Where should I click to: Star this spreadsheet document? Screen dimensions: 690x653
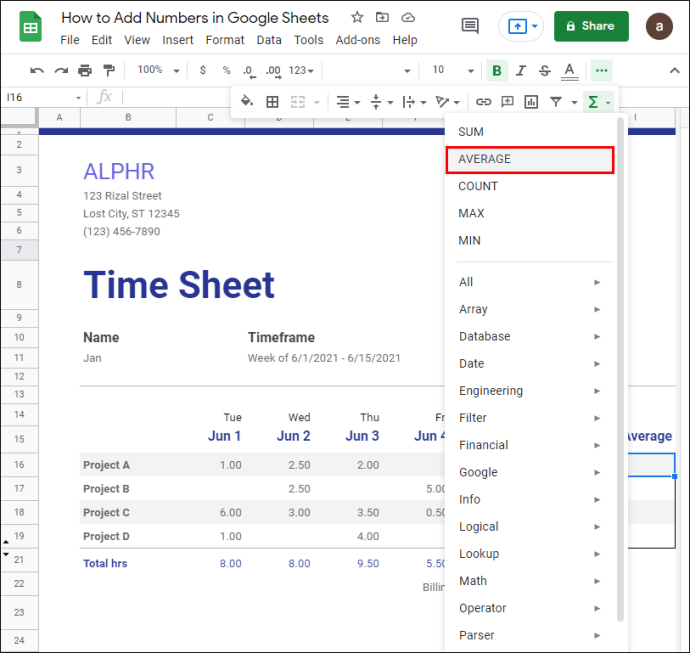tap(357, 18)
